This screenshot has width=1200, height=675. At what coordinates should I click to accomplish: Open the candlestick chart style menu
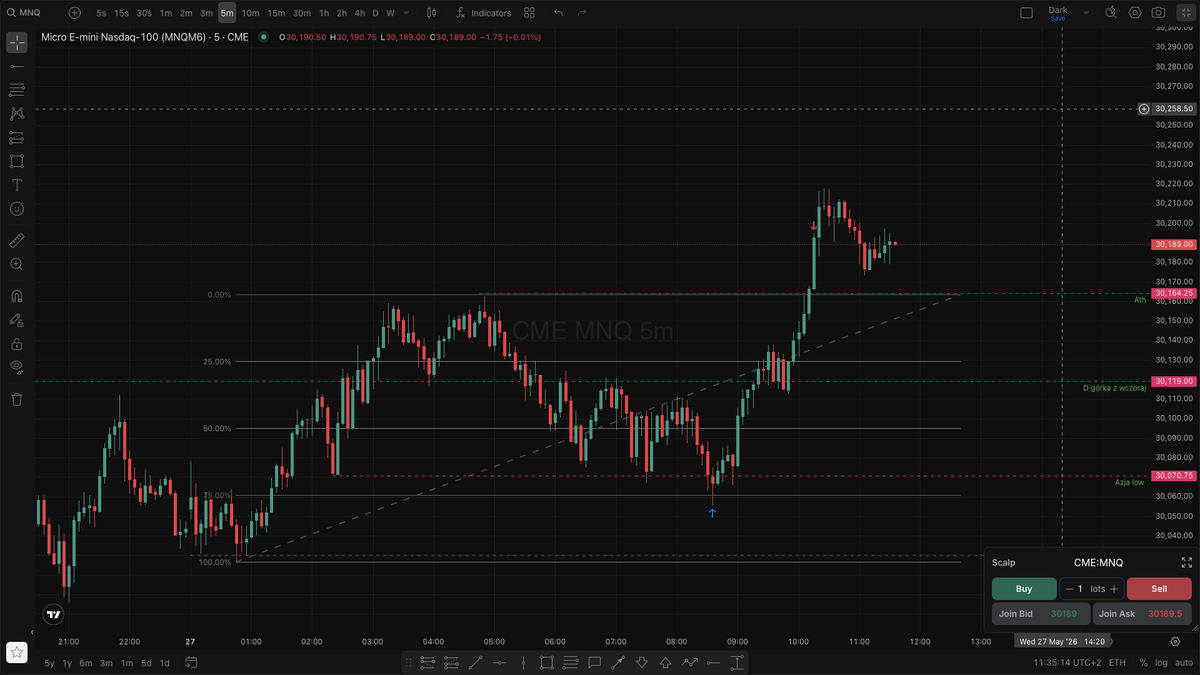431,13
